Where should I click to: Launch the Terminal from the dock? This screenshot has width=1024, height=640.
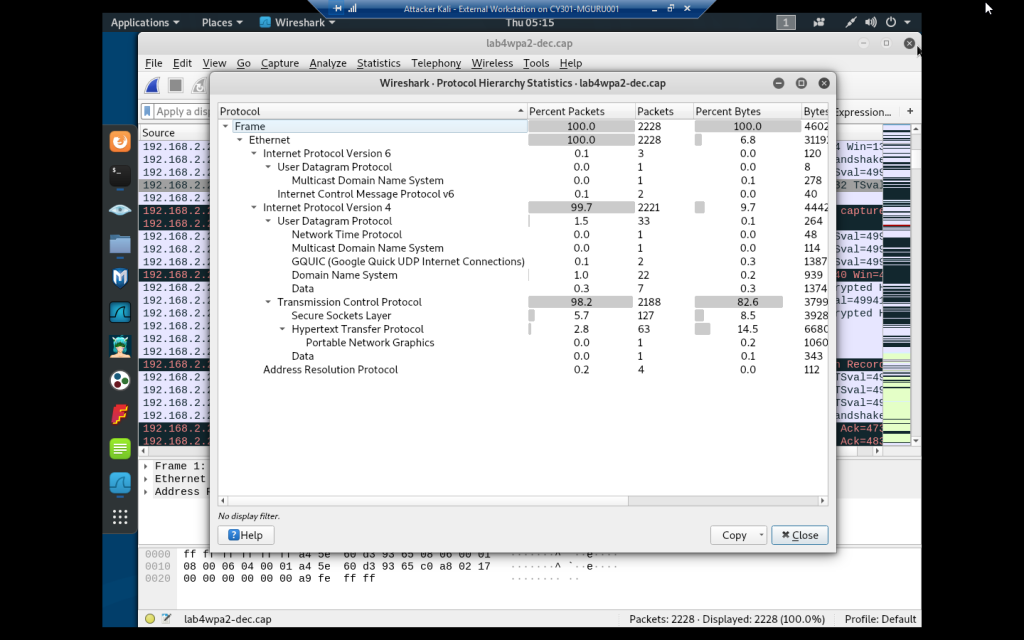pos(120,175)
